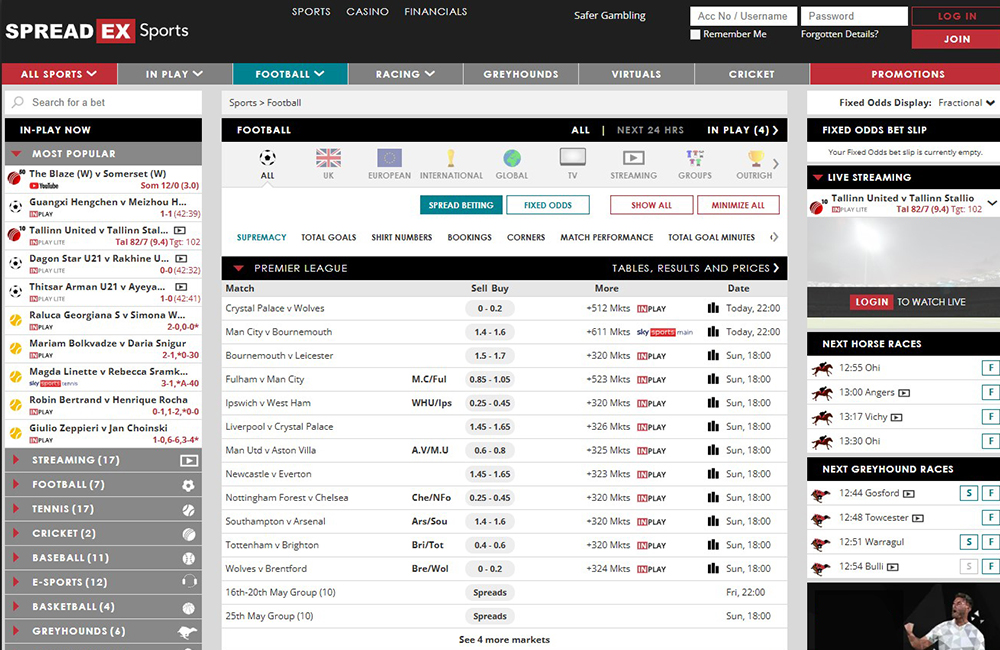Screen dimensions: 1000x650
Task: Click the streaming icon next to 13:00 Angers
Action: coord(904,393)
